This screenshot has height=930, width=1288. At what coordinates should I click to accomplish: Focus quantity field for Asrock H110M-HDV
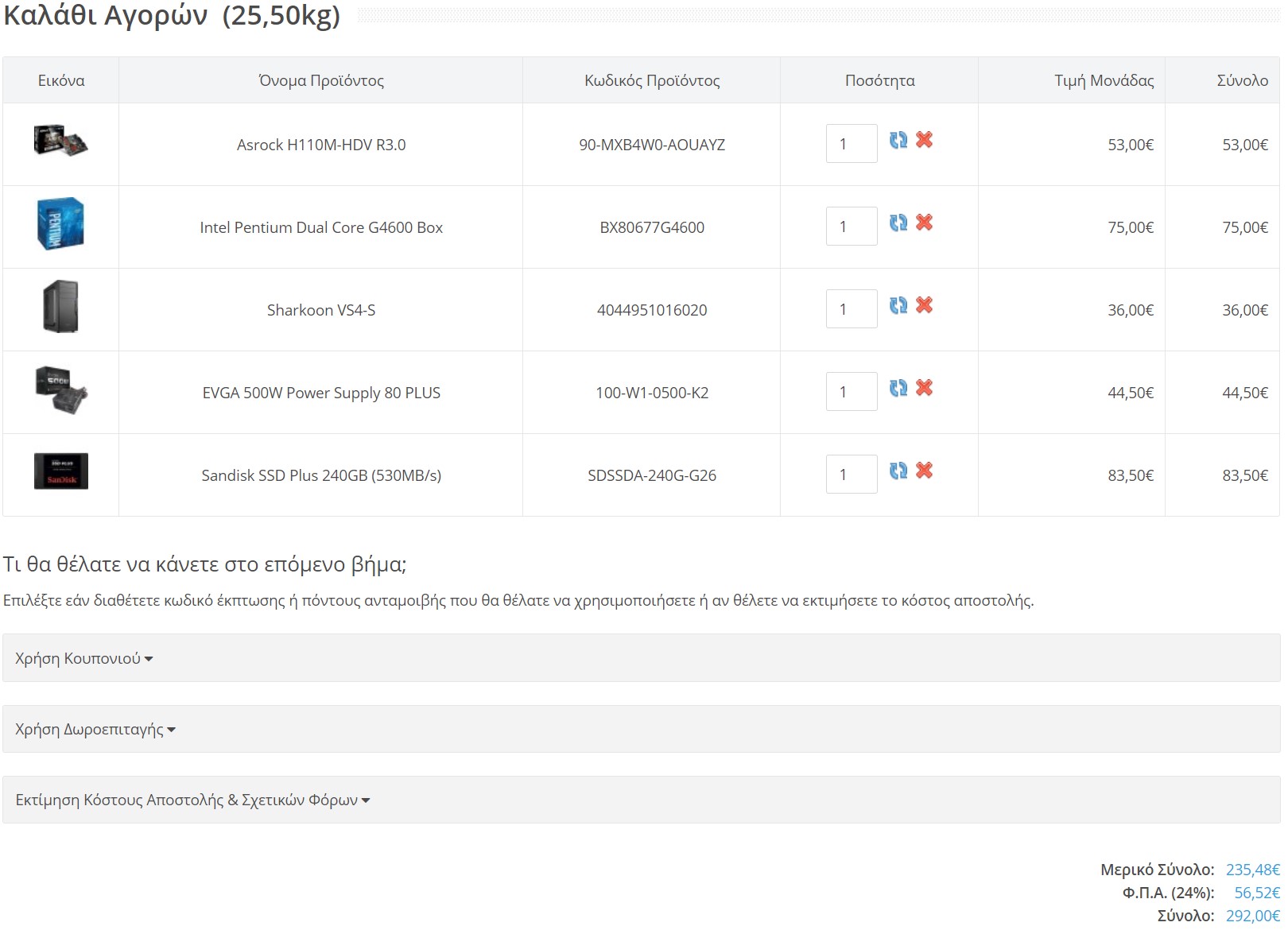[x=852, y=144]
